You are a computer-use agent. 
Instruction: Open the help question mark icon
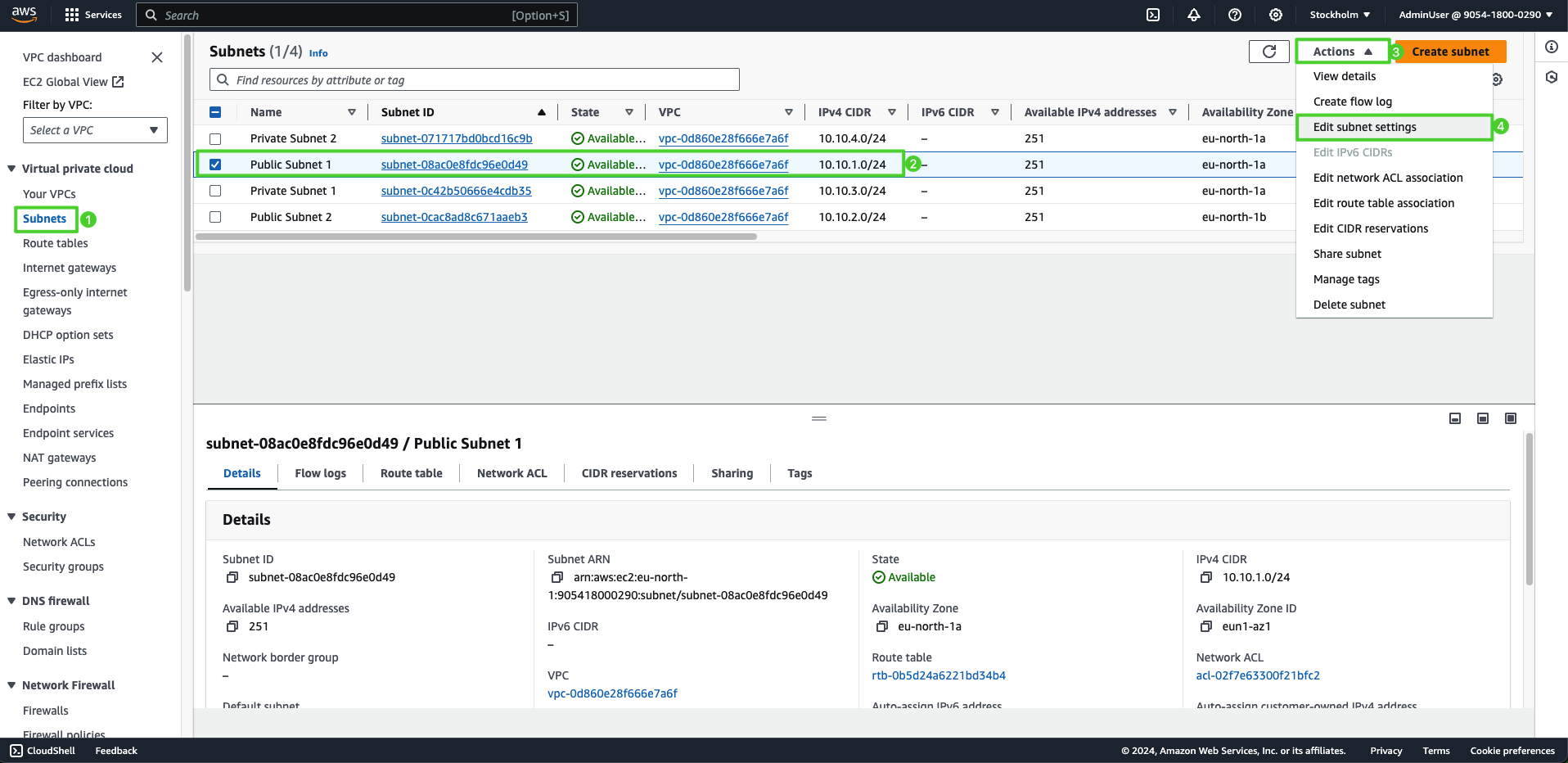[1235, 15]
